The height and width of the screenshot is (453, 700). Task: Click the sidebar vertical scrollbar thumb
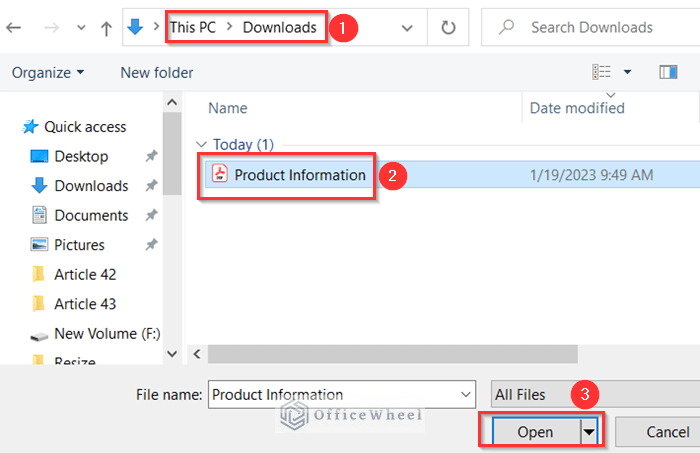(x=172, y=154)
